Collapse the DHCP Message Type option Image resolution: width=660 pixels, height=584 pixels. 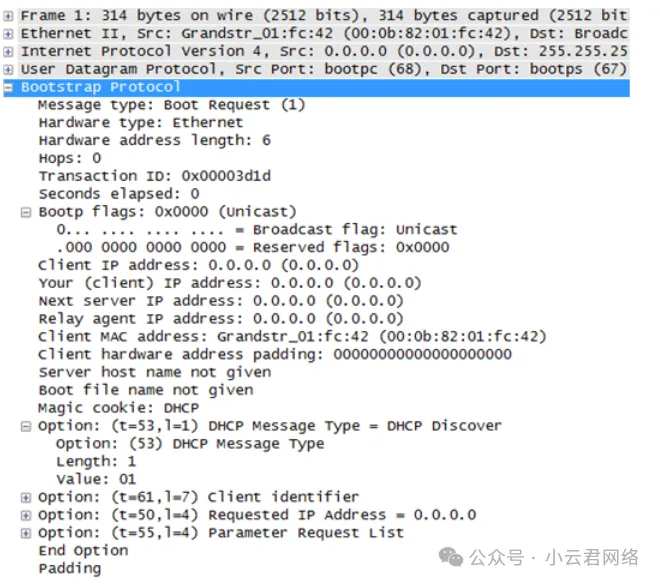(26, 426)
